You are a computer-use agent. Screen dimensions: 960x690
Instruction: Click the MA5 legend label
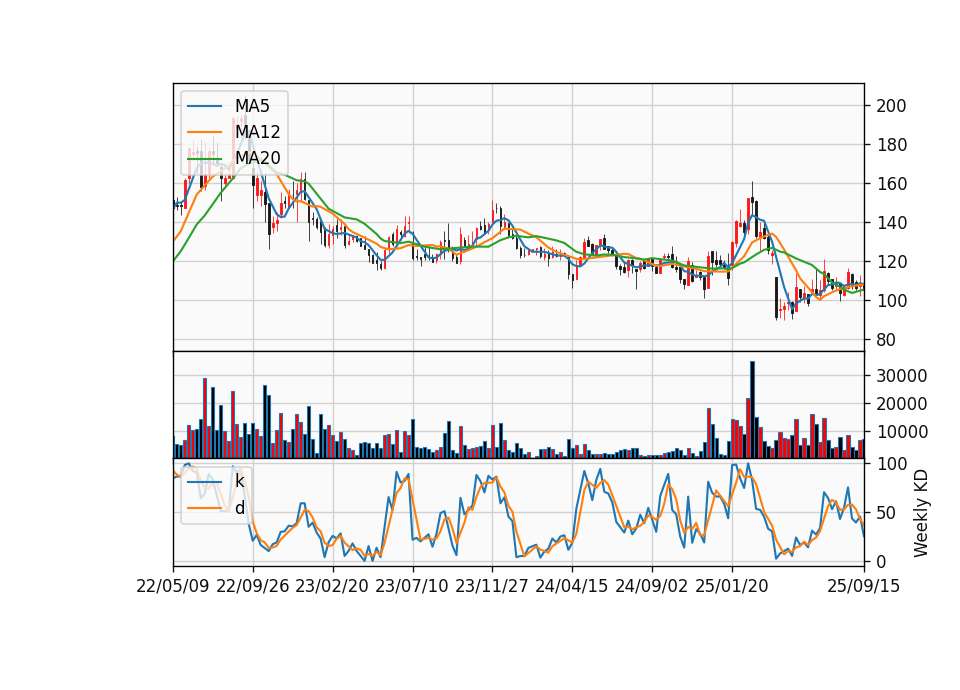coord(252,106)
